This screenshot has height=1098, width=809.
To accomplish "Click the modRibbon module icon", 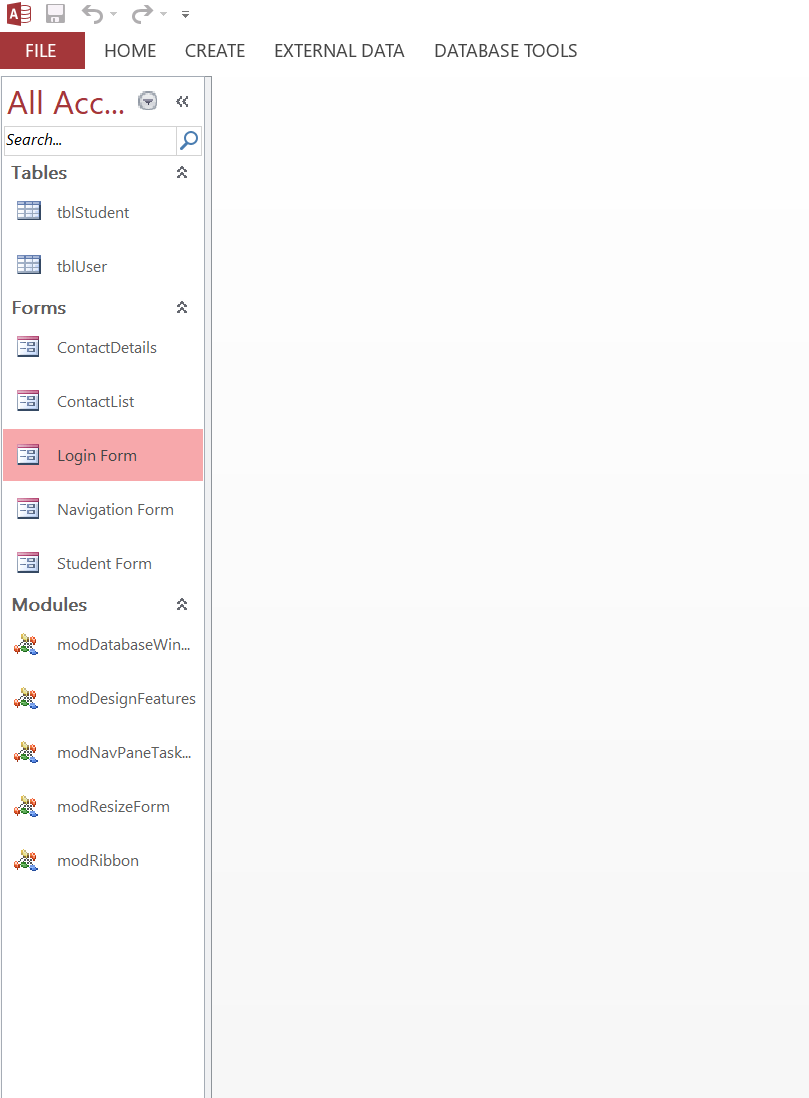I will tap(26, 859).
